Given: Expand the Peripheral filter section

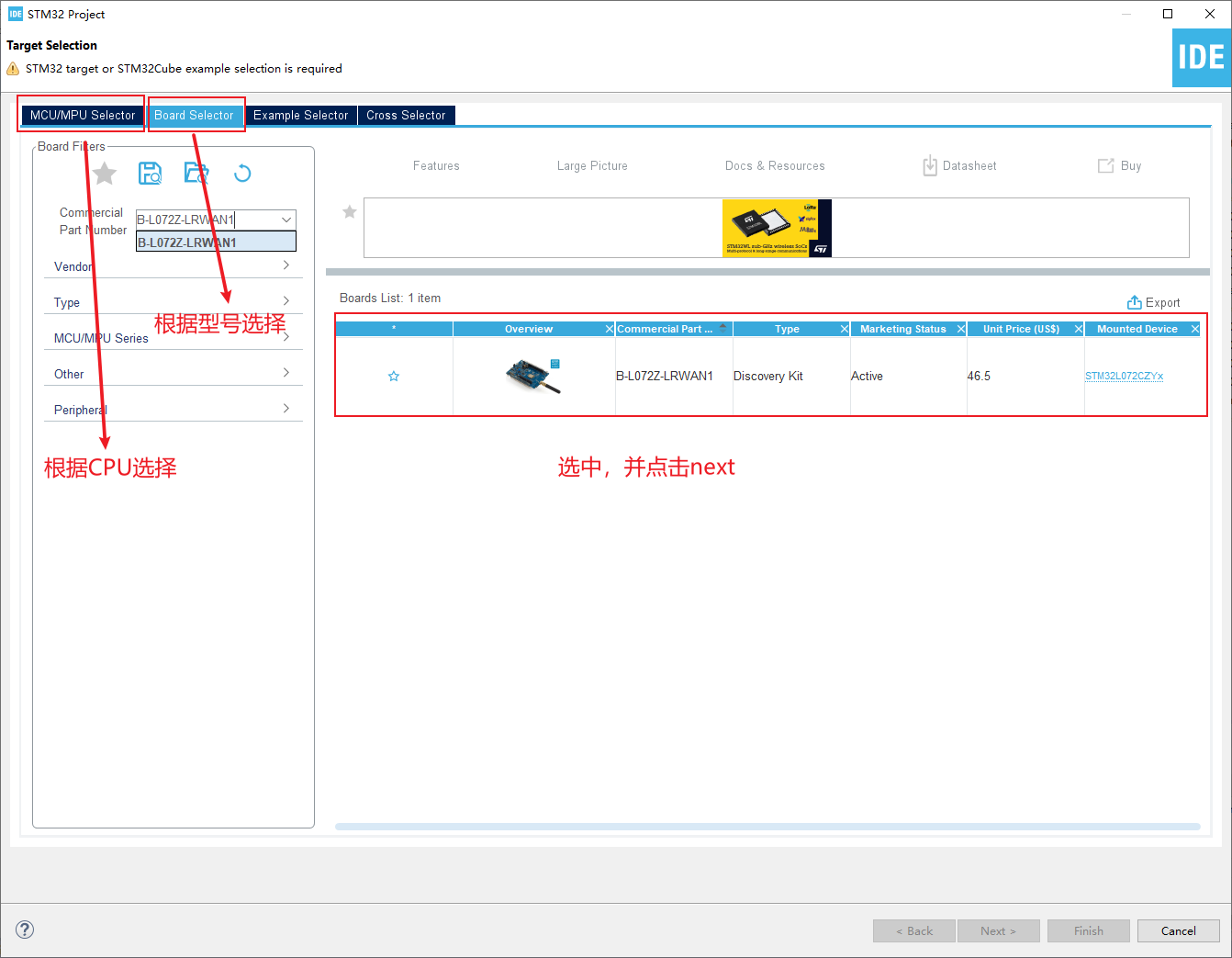Looking at the screenshot, I should point(173,410).
